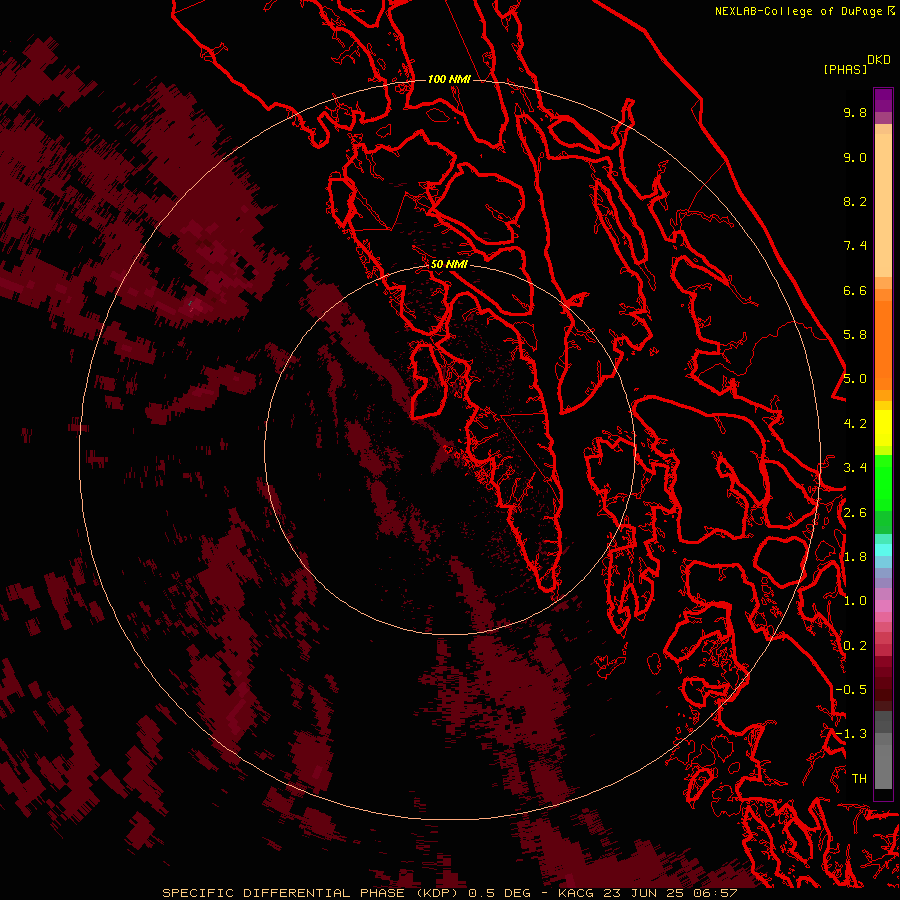This screenshot has width=900, height=900.
Task: Click the 8.2 colorbar value label
Action: click(855, 201)
